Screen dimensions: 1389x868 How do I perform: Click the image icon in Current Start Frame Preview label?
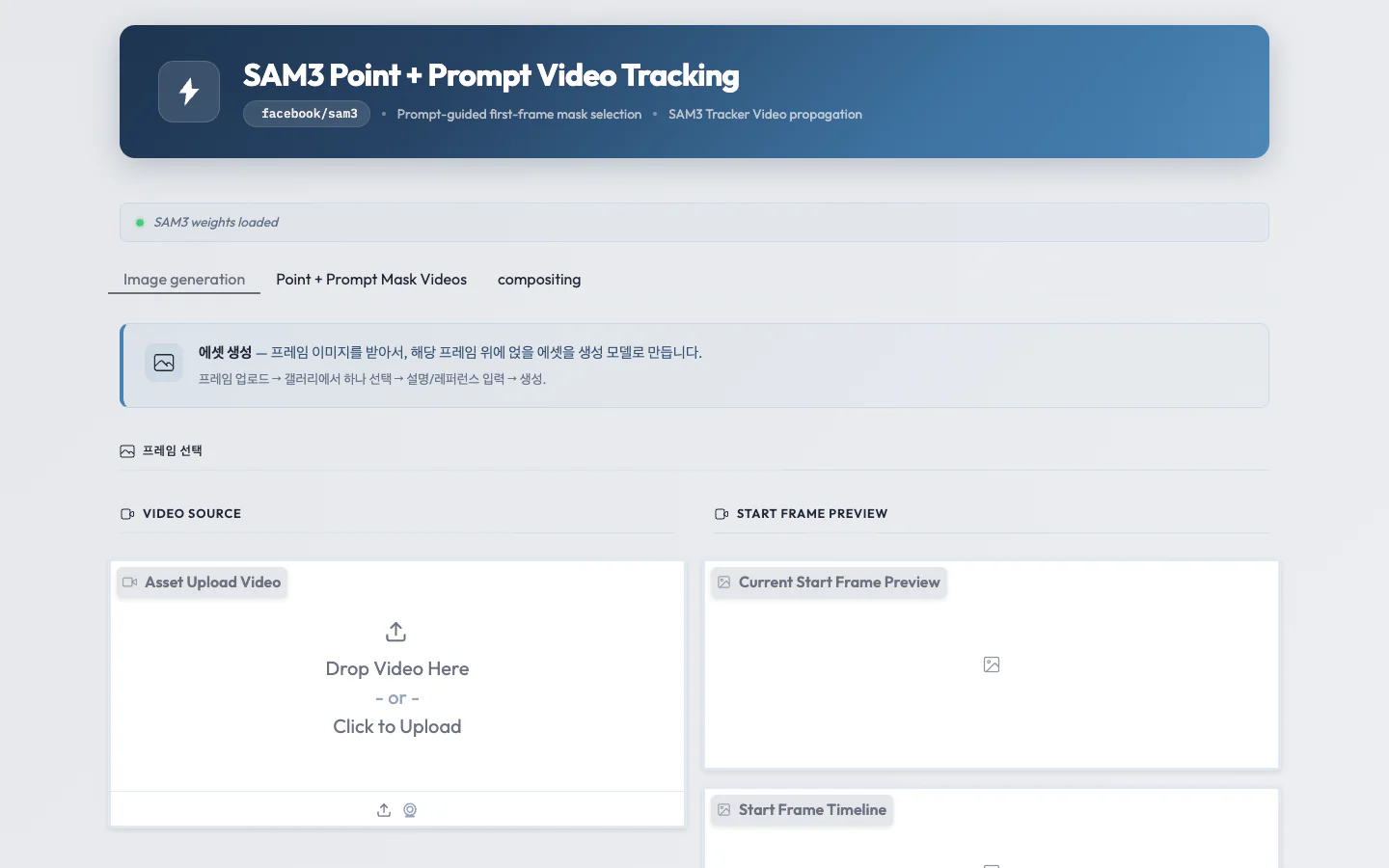pyautogui.click(x=724, y=583)
